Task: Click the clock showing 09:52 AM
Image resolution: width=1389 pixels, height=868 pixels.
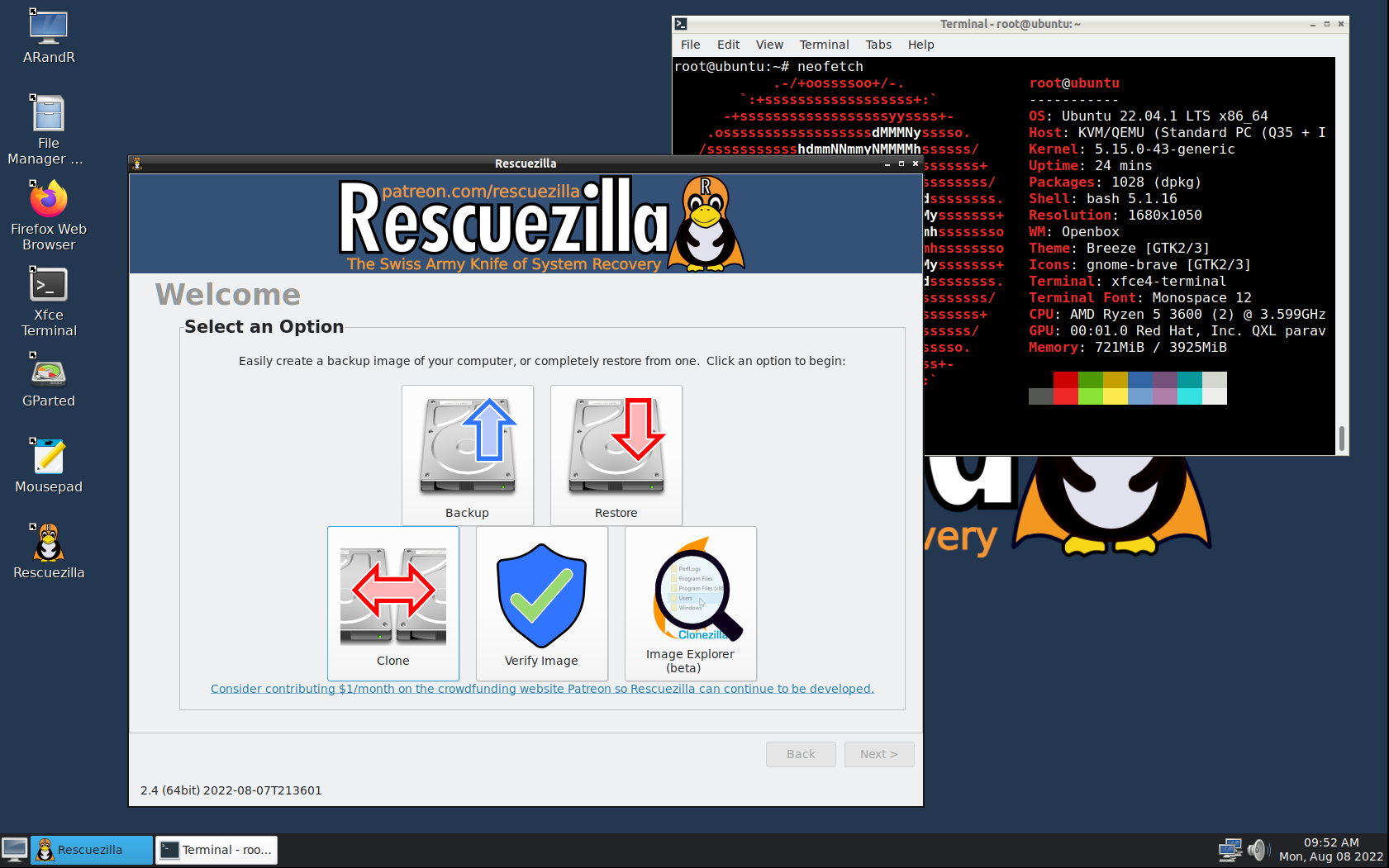Action: coord(1331,842)
